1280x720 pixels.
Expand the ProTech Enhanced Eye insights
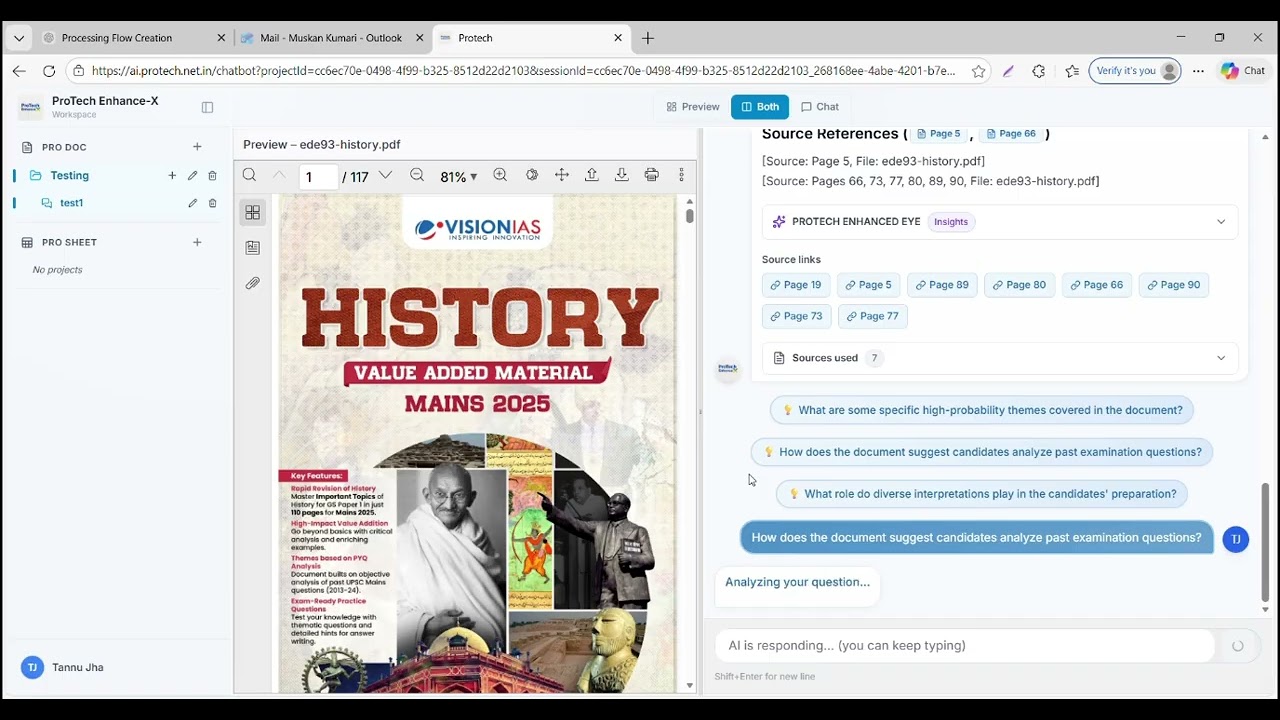pyautogui.click(x=1000, y=222)
